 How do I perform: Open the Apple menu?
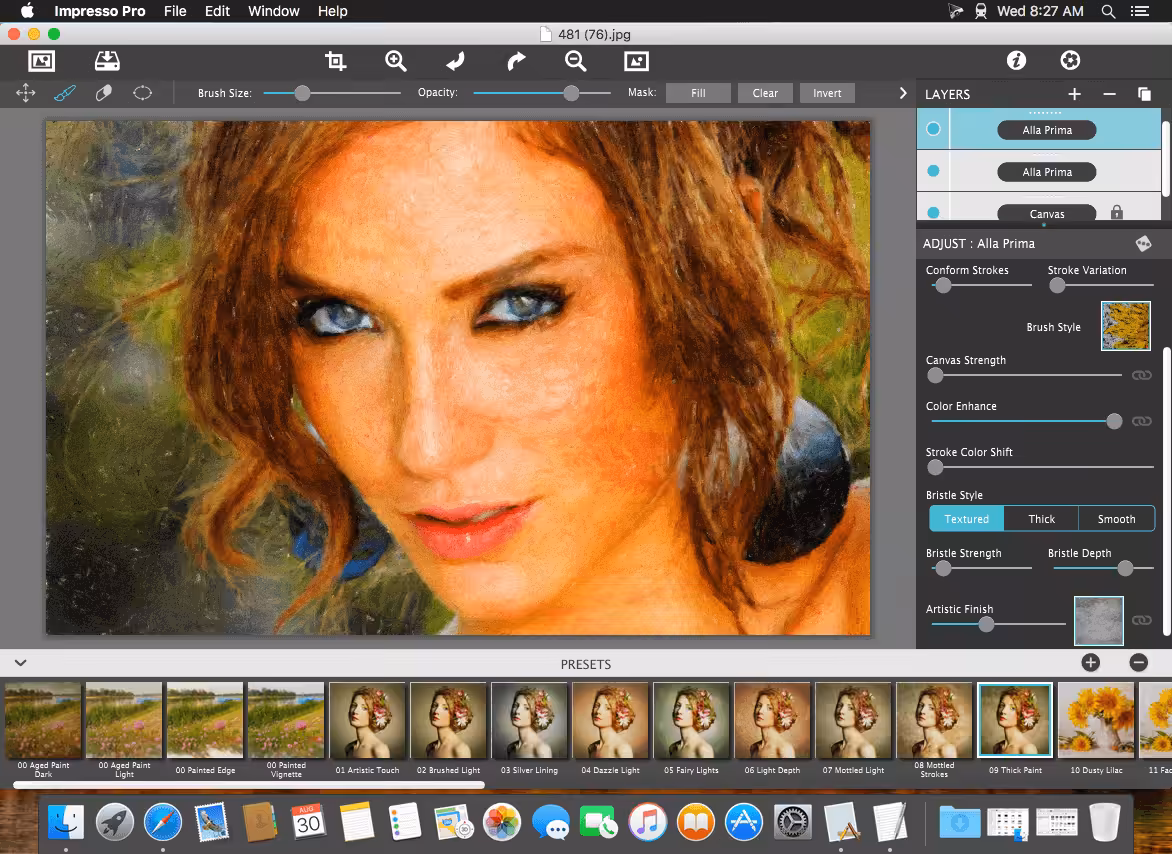pyautogui.click(x=27, y=10)
